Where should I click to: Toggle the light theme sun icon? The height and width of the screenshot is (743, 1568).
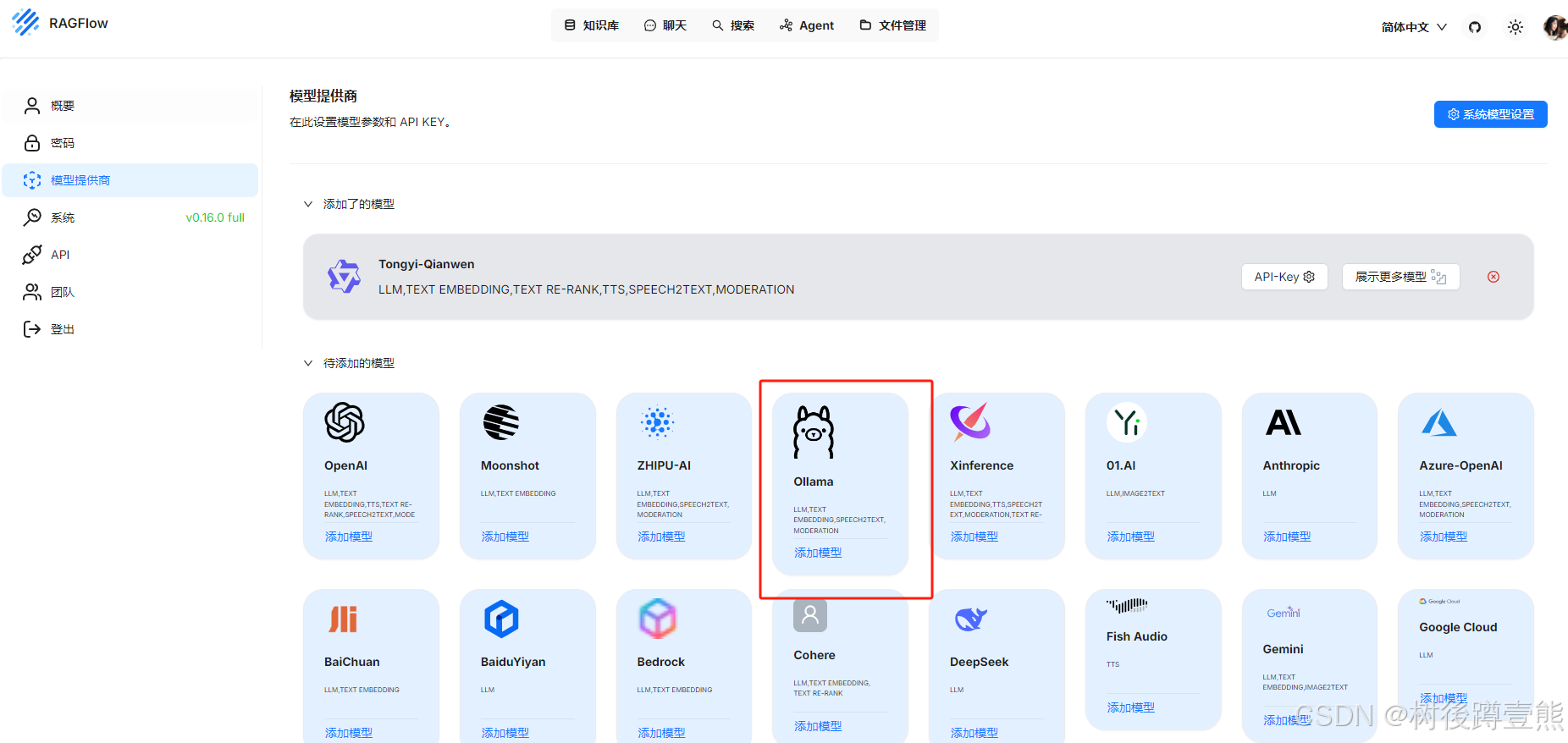1516,27
